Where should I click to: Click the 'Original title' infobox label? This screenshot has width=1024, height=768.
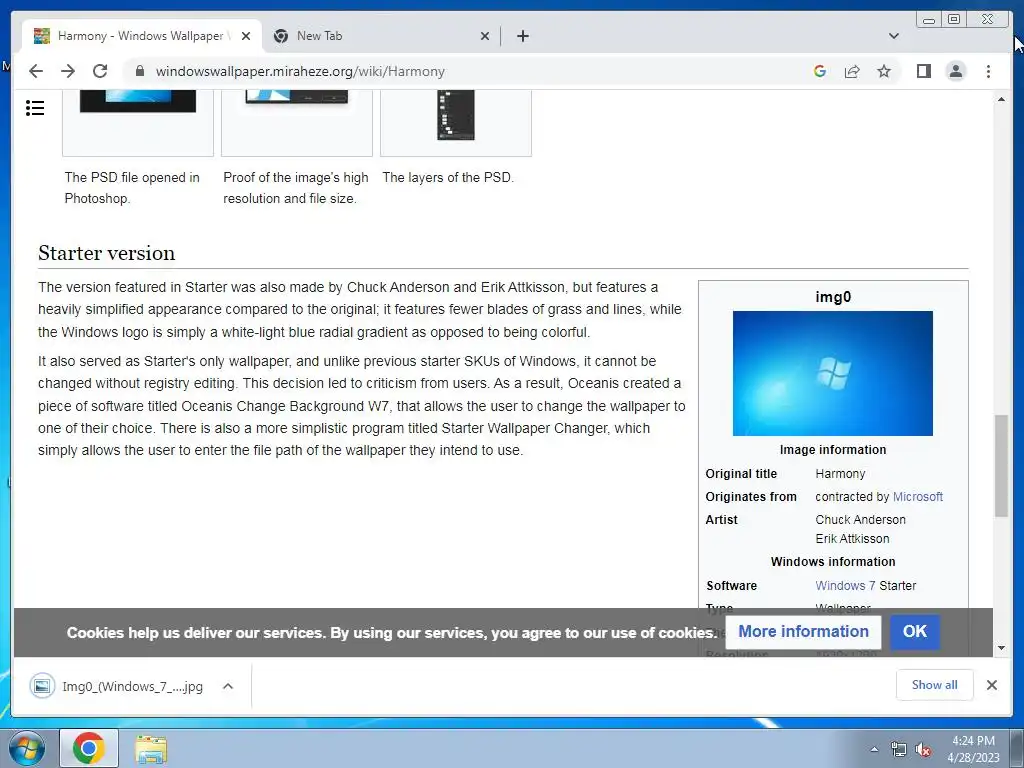tap(741, 473)
